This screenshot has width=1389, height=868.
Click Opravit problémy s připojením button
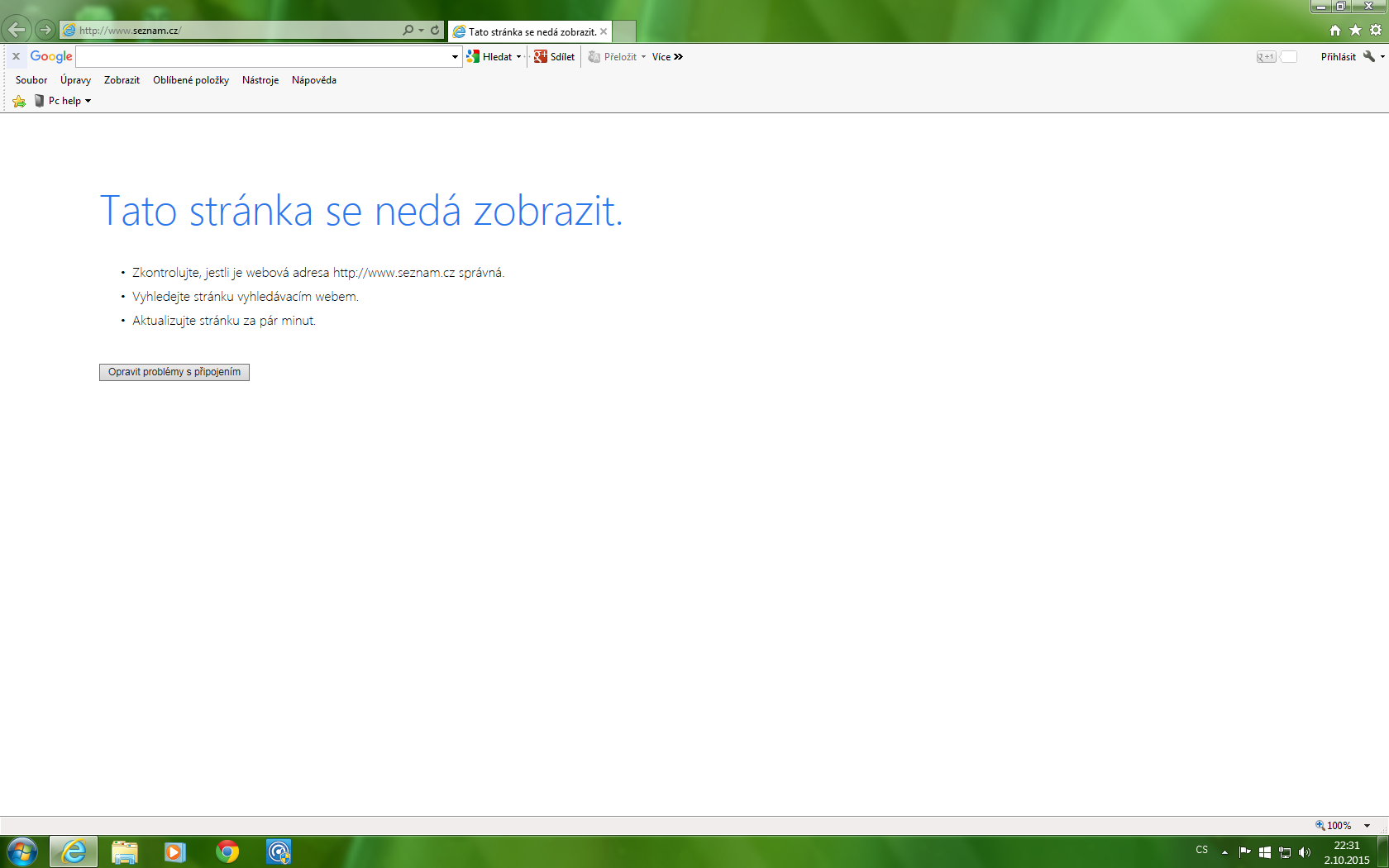174,372
